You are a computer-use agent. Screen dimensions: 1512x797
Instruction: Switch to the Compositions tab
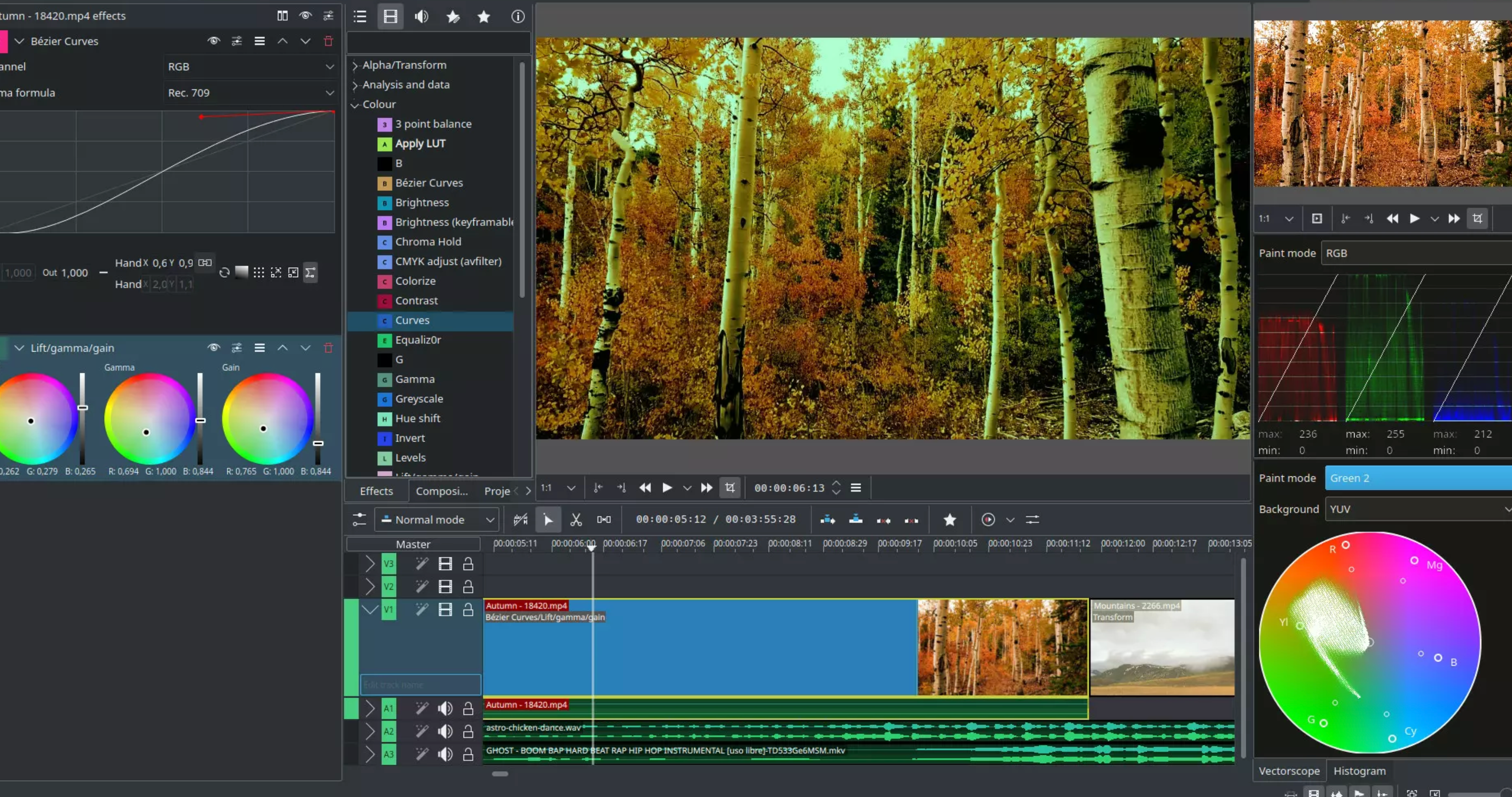[x=442, y=491]
